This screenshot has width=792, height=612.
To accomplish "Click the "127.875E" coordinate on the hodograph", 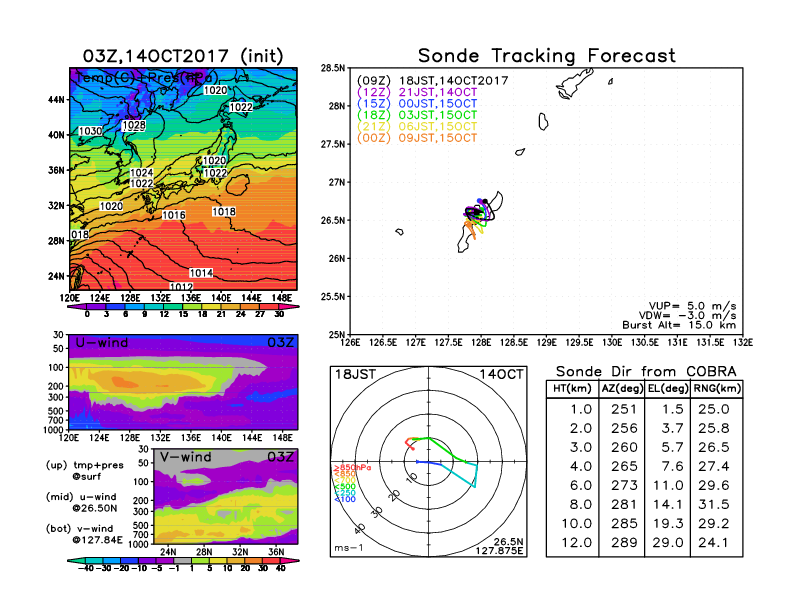I will [499, 551].
